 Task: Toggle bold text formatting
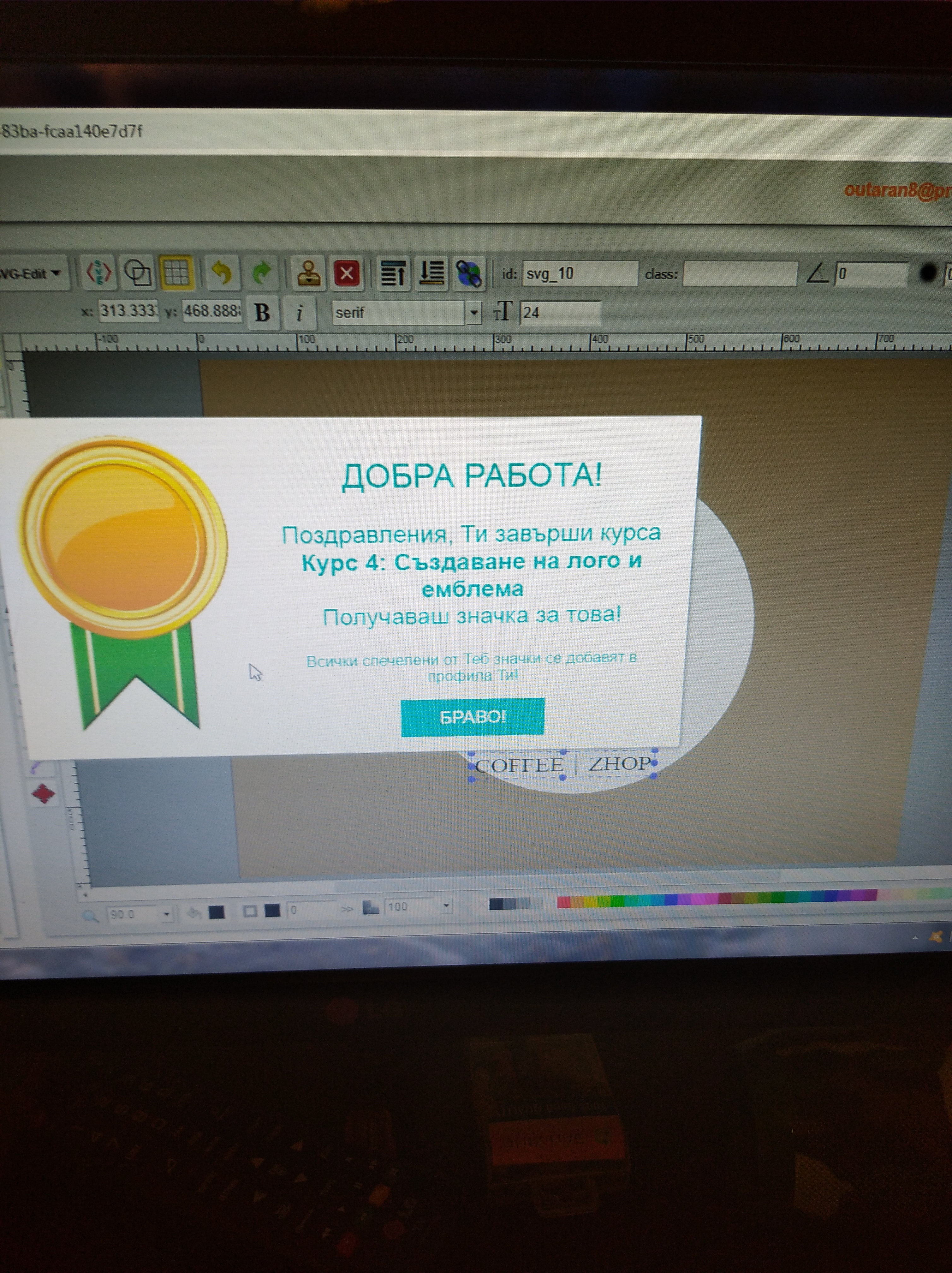click(x=262, y=313)
